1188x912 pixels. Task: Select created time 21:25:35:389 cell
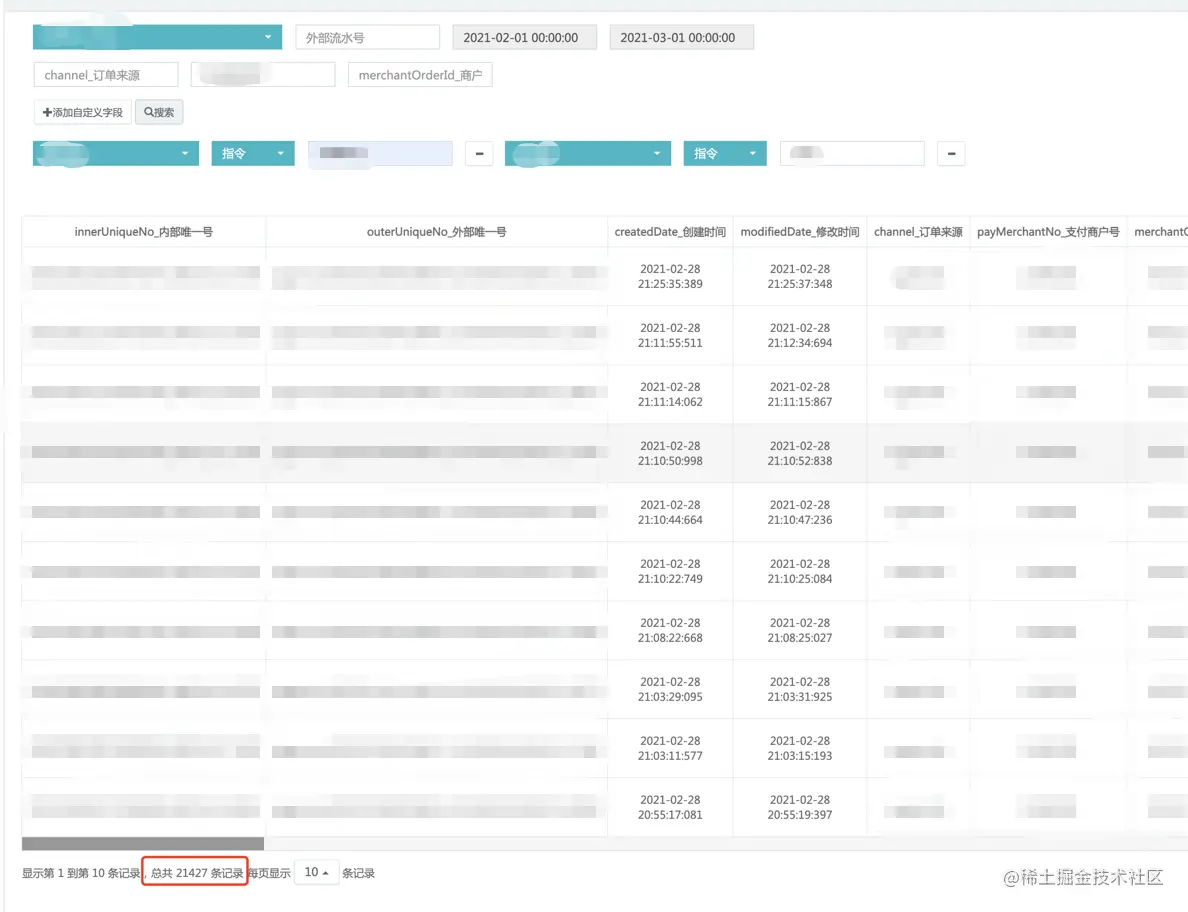(670, 276)
